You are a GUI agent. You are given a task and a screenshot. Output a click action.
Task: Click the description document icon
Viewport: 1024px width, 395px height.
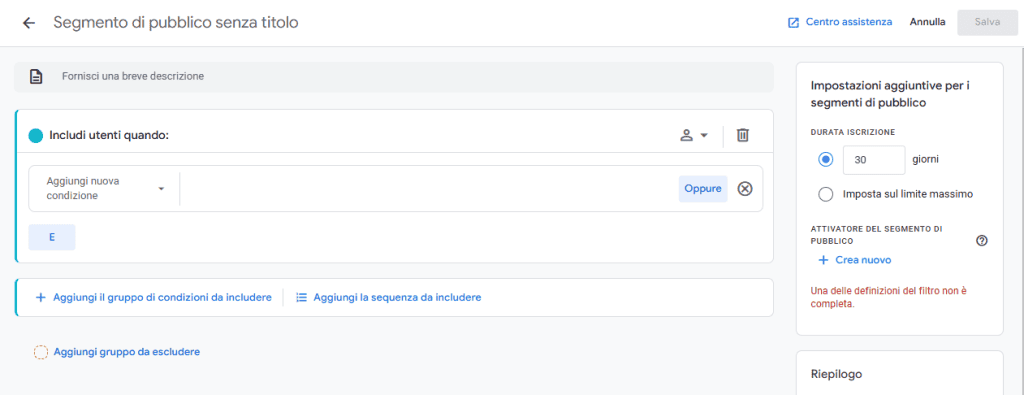coord(36,76)
